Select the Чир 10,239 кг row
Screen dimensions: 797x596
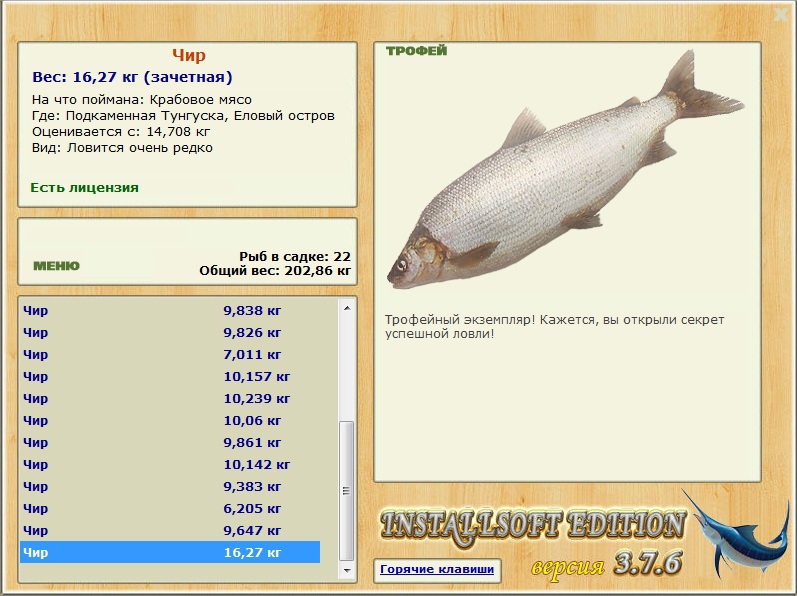tap(170, 399)
